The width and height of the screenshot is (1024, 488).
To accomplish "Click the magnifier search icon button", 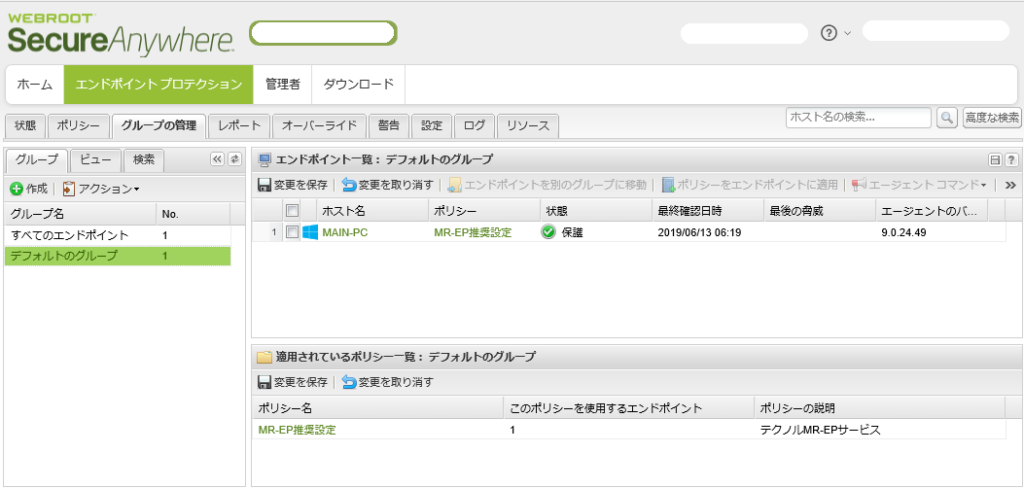I will point(946,118).
